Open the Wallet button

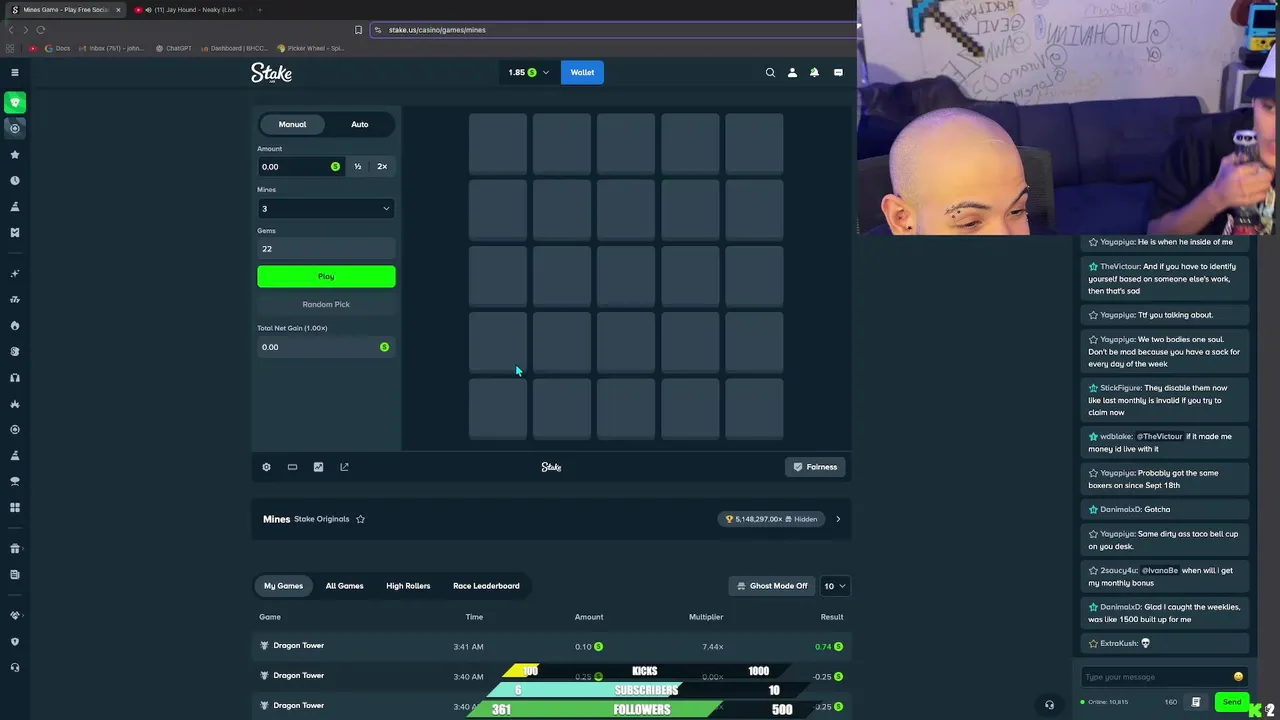click(x=582, y=72)
